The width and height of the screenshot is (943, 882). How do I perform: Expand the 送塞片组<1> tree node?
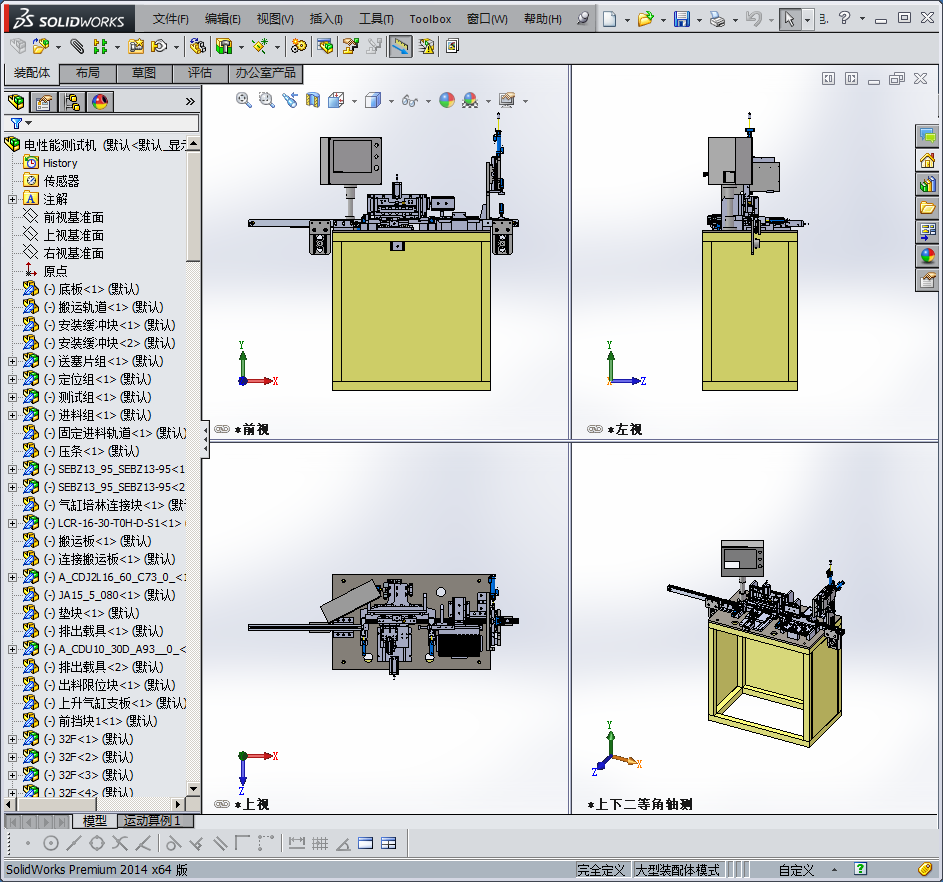click(x=13, y=361)
